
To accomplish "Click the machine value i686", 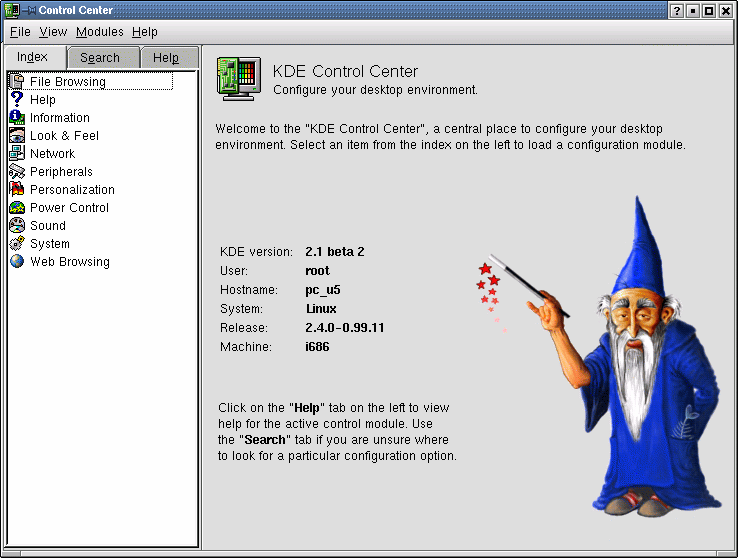I will point(317,347).
